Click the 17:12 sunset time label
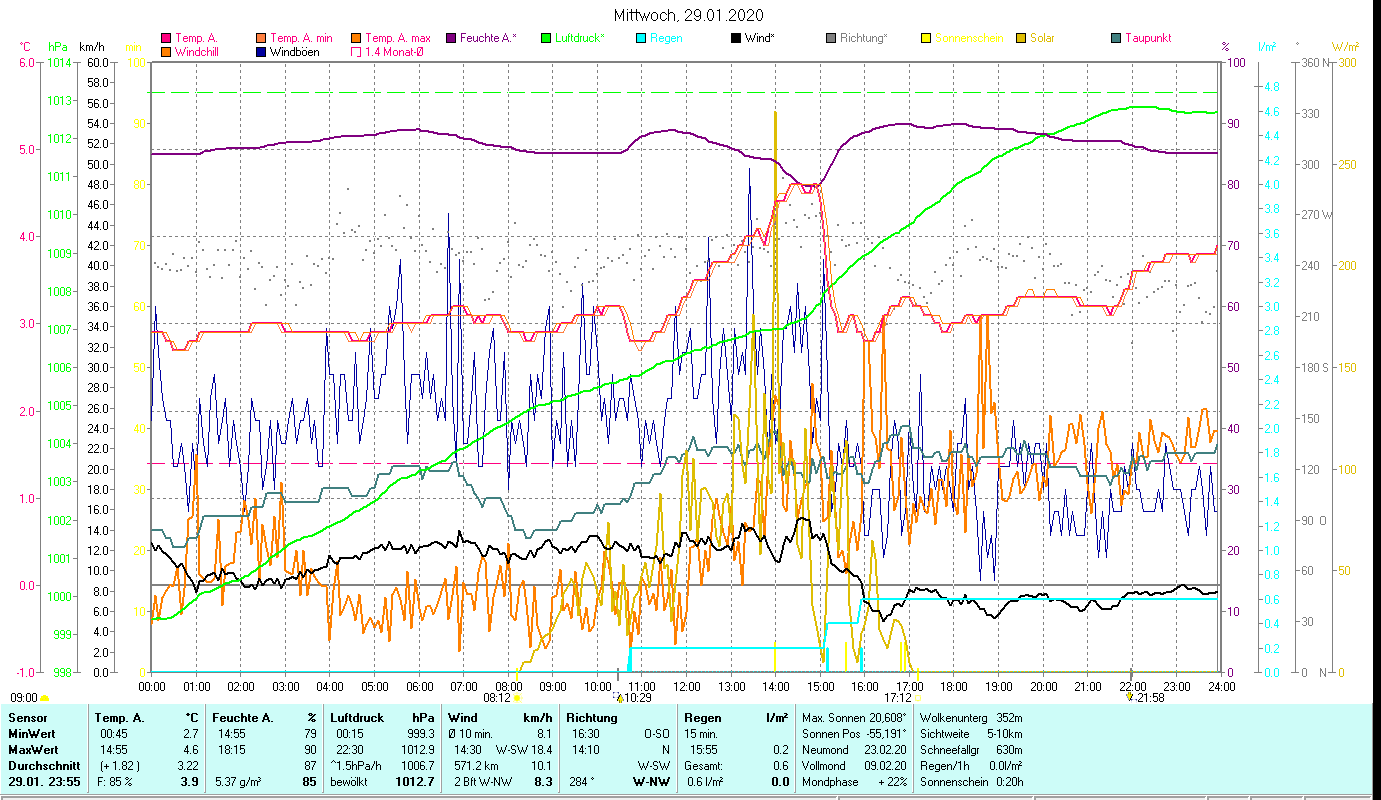 (x=898, y=698)
